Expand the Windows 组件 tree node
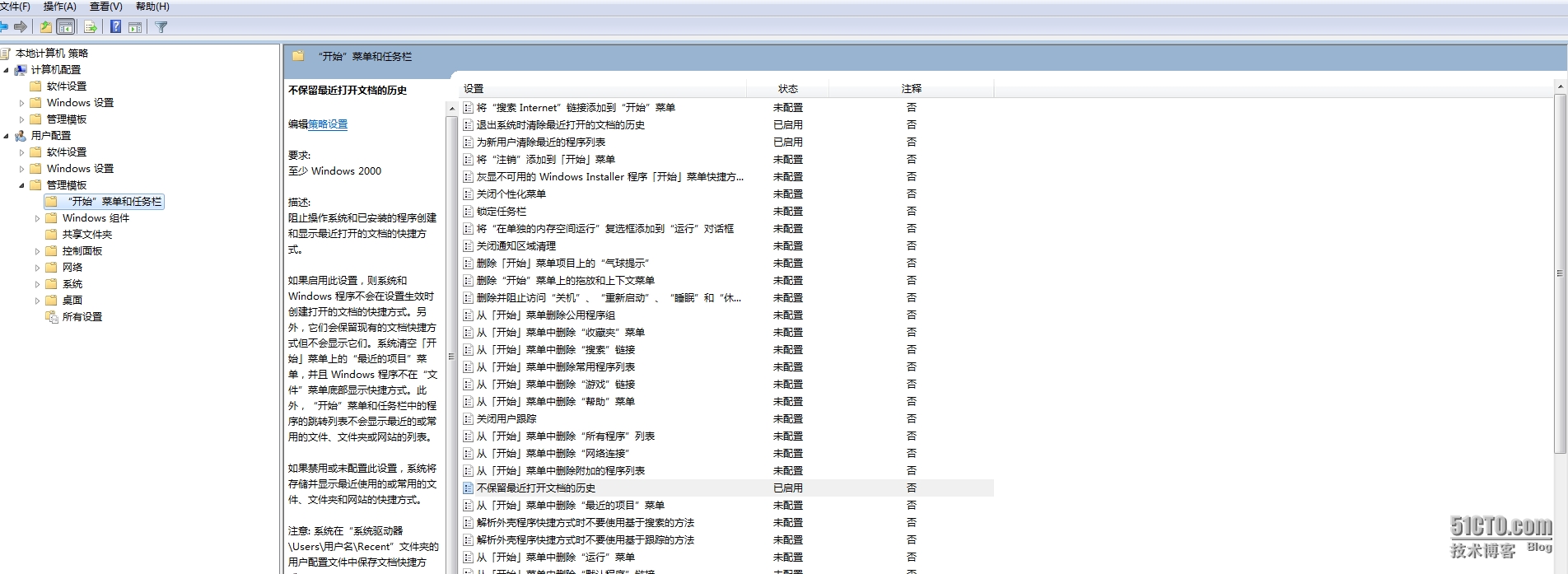 click(x=37, y=218)
